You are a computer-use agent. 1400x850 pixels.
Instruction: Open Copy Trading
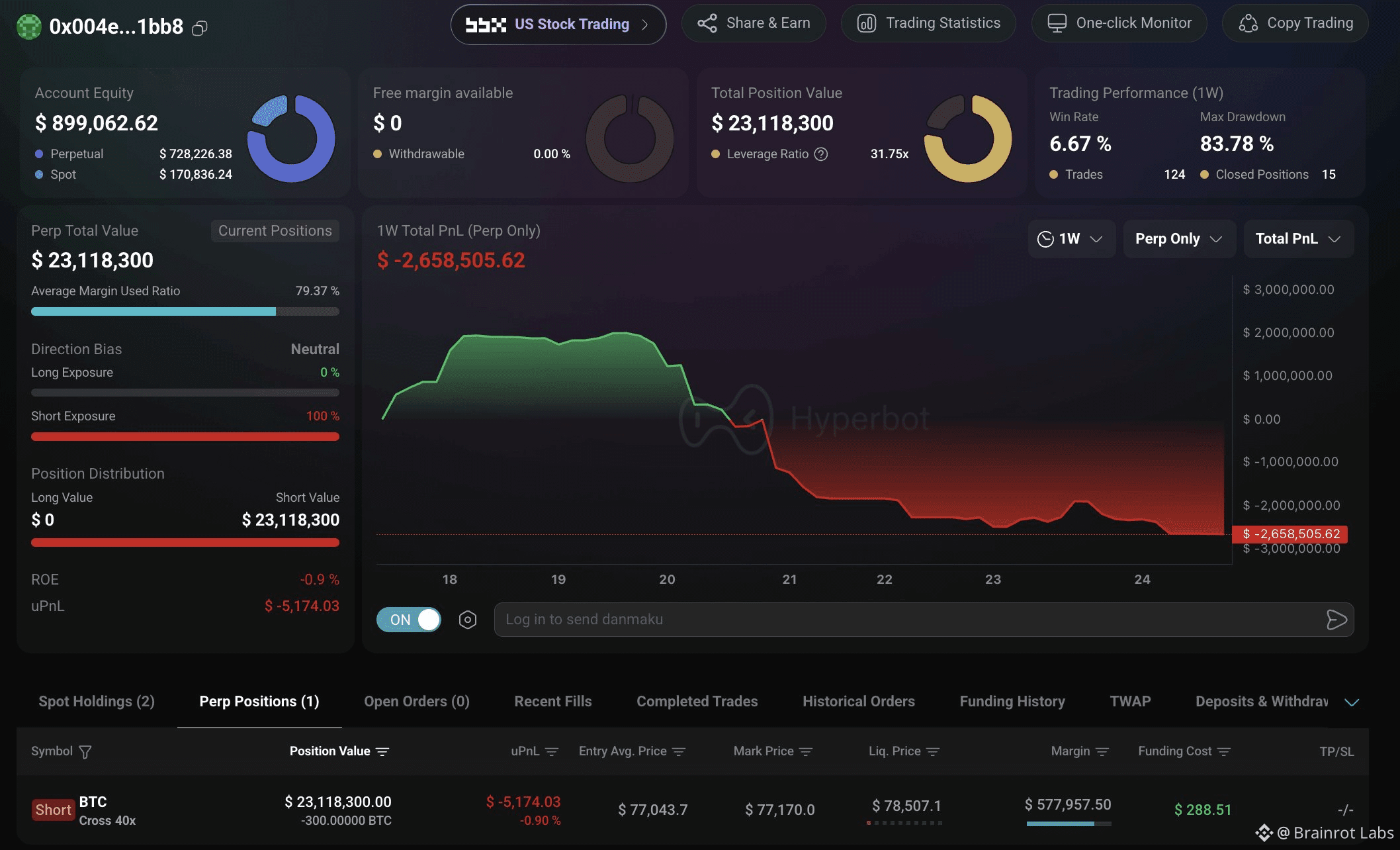(1295, 23)
